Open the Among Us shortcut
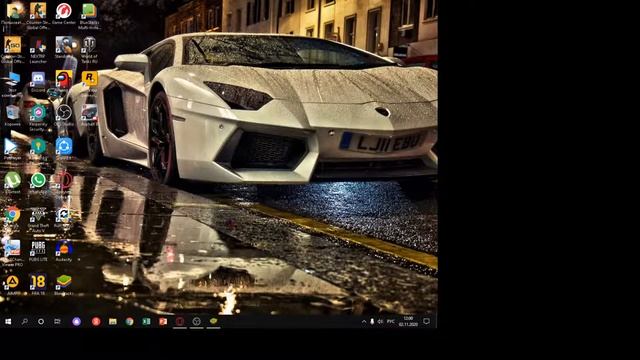This screenshot has height=360, width=640. pyautogui.click(x=64, y=79)
